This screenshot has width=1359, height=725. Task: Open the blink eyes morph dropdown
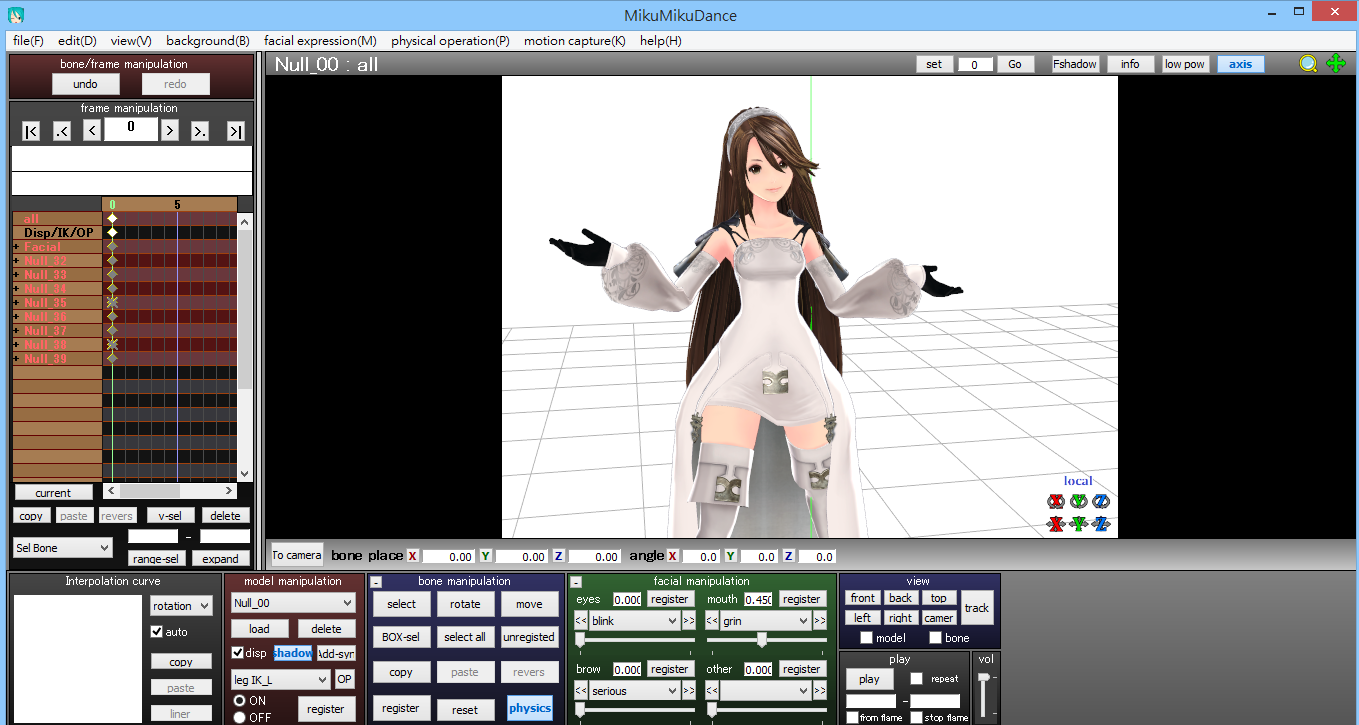[635, 621]
